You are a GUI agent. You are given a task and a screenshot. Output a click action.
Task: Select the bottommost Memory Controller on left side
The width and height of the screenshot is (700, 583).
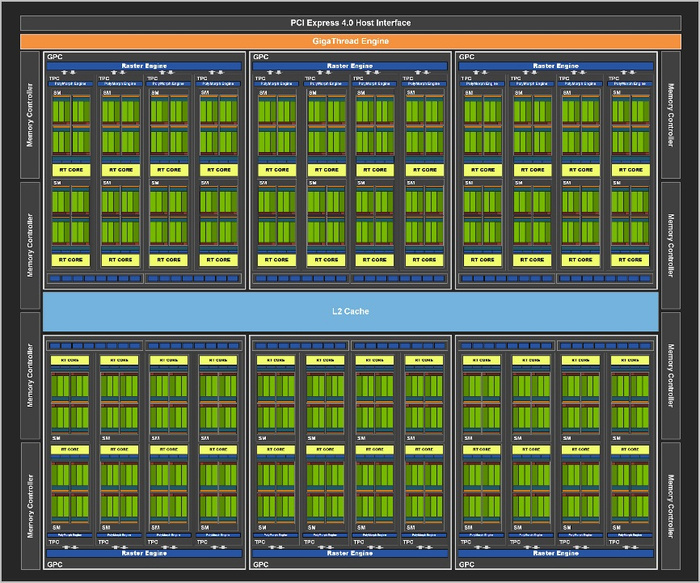coord(30,505)
